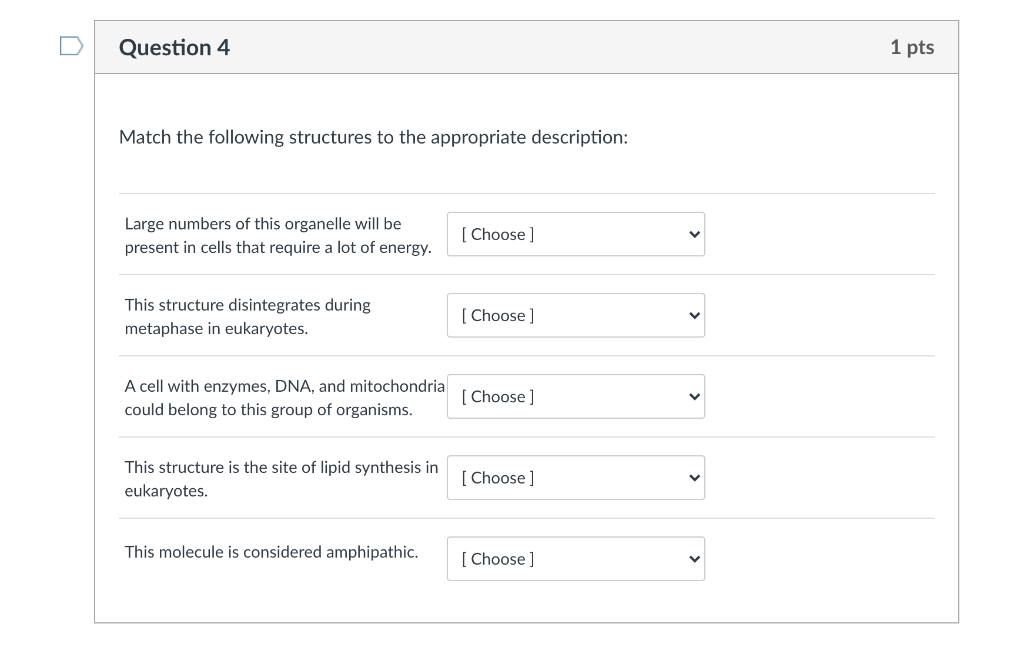Image resolution: width=1024 pixels, height=667 pixels.
Task: Click chevron arrow on the lipid synthesis dropdown
Action: pos(694,477)
